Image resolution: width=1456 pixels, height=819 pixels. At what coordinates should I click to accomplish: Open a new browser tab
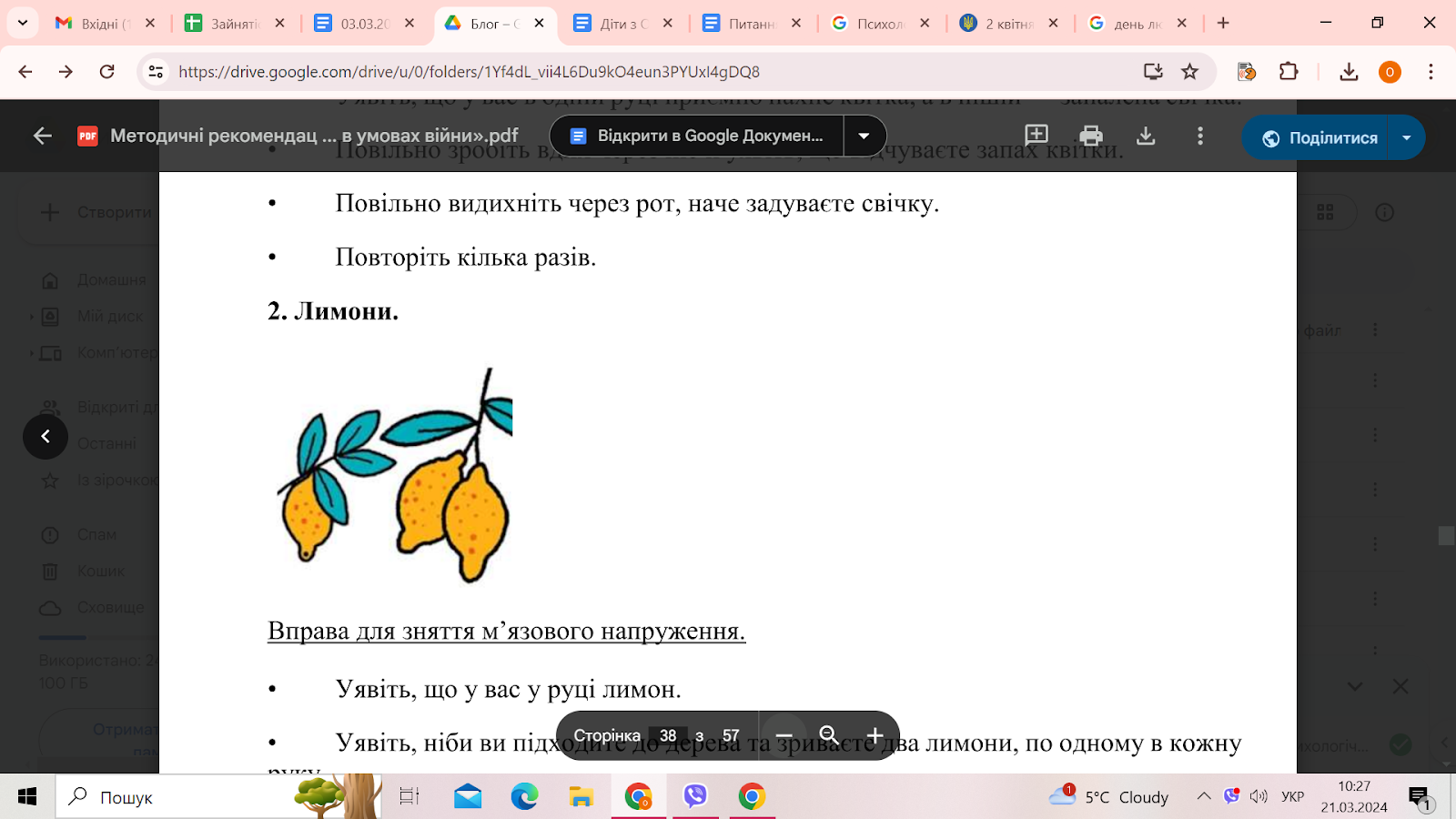[x=1223, y=24]
